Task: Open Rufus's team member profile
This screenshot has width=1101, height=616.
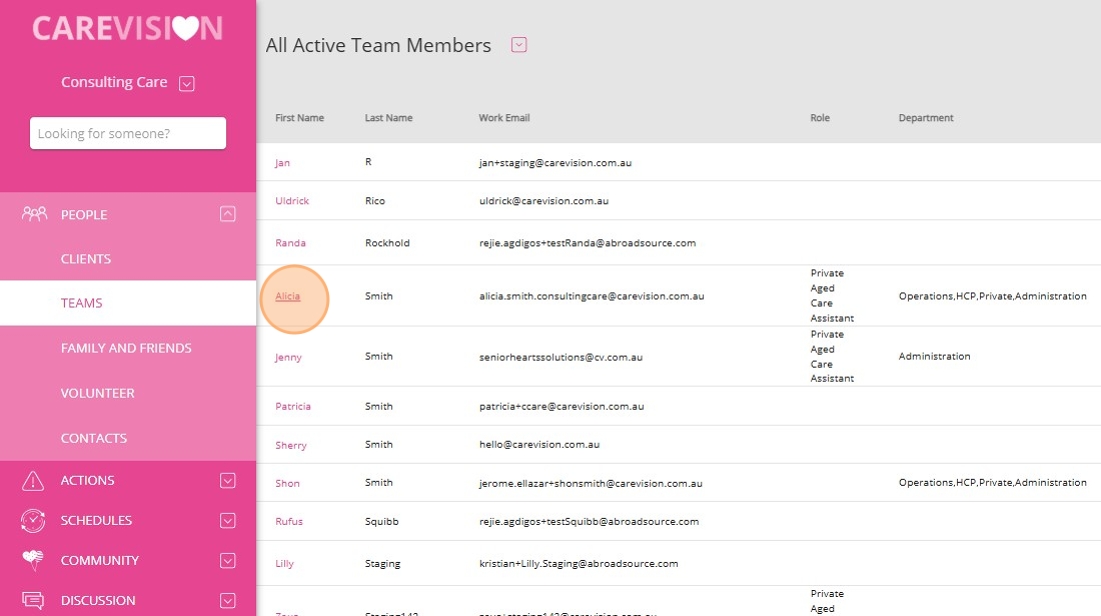Action: [289, 521]
